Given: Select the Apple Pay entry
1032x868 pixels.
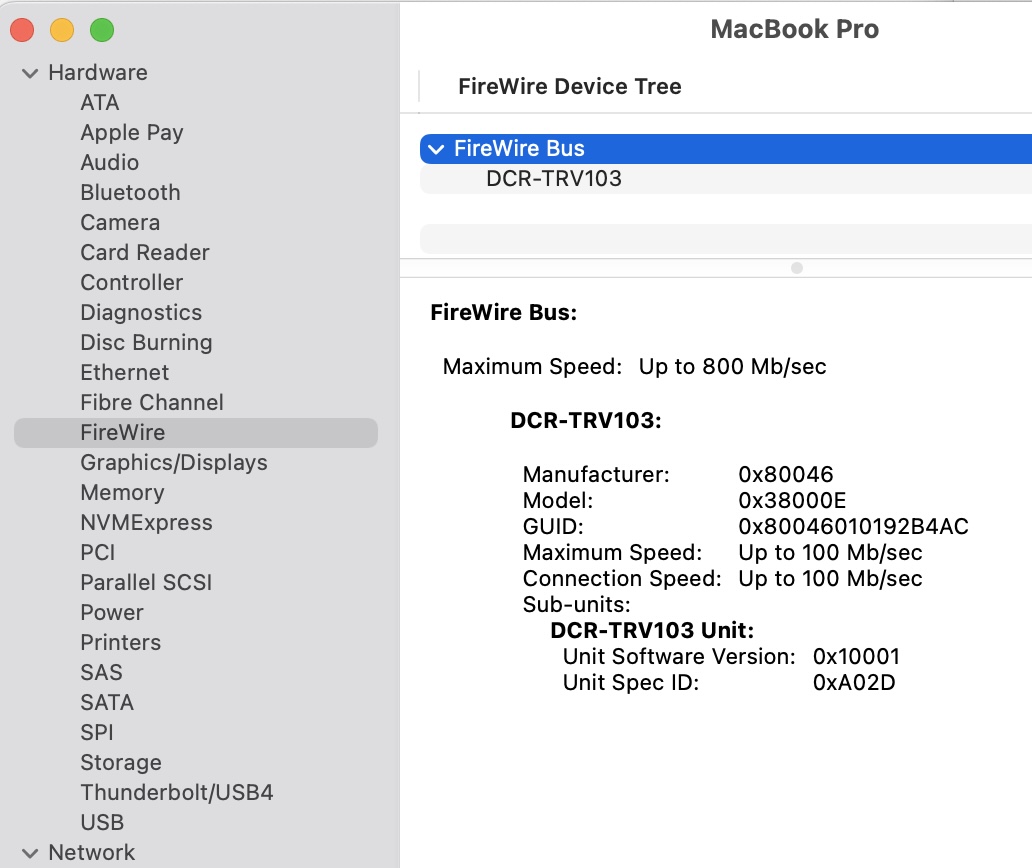Looking at the screenshot, I should (131, 132).
